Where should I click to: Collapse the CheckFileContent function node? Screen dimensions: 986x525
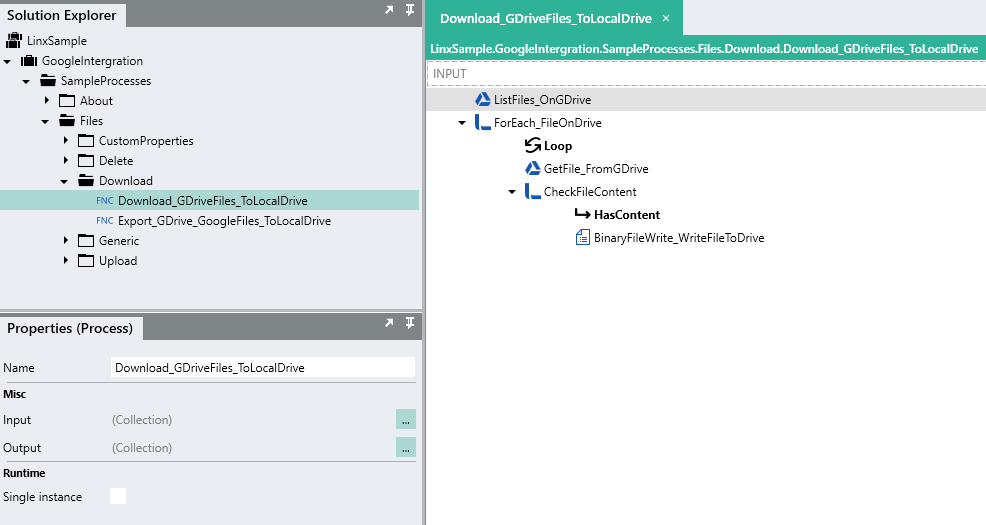tap(512, 192)
